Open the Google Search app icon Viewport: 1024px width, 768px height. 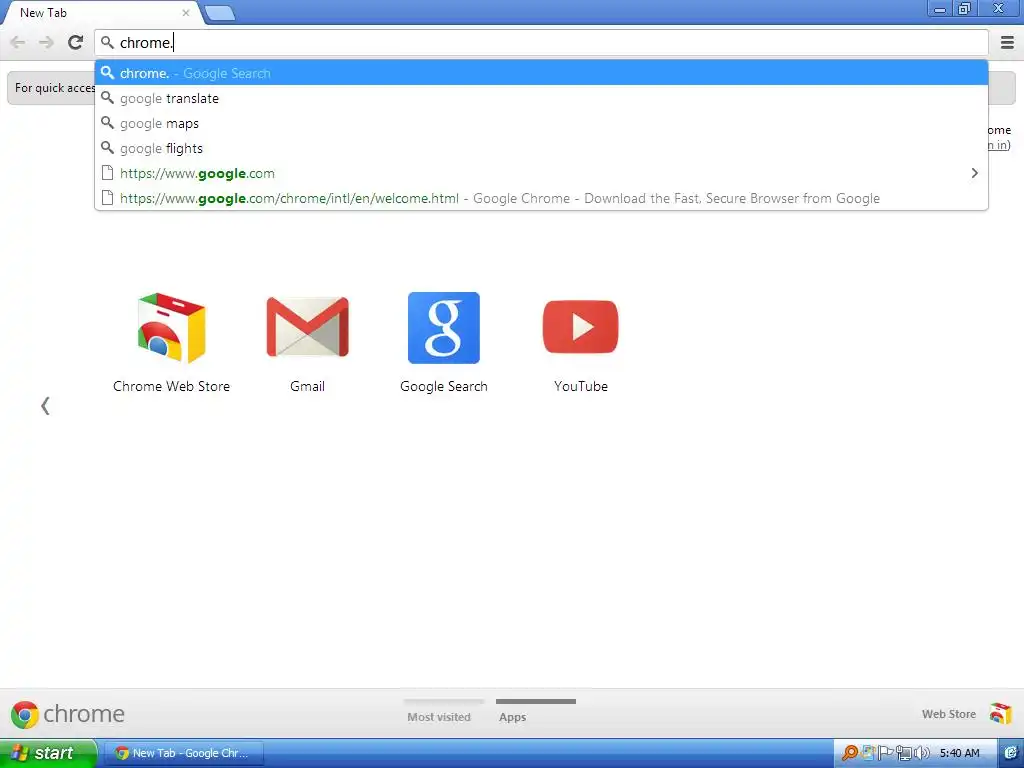(x=444, y=328)
